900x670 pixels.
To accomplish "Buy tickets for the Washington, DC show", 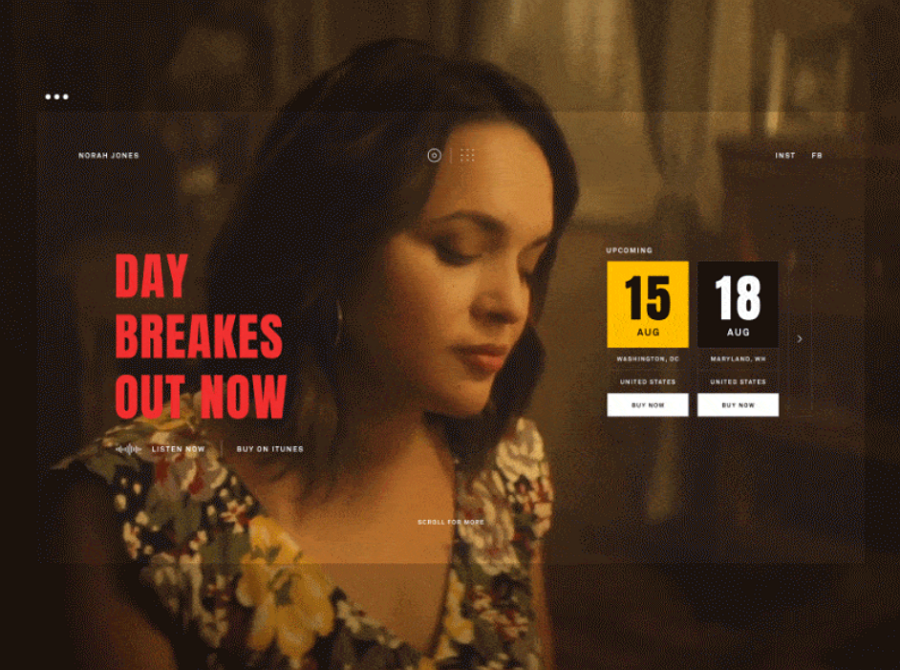I will 647,405.
